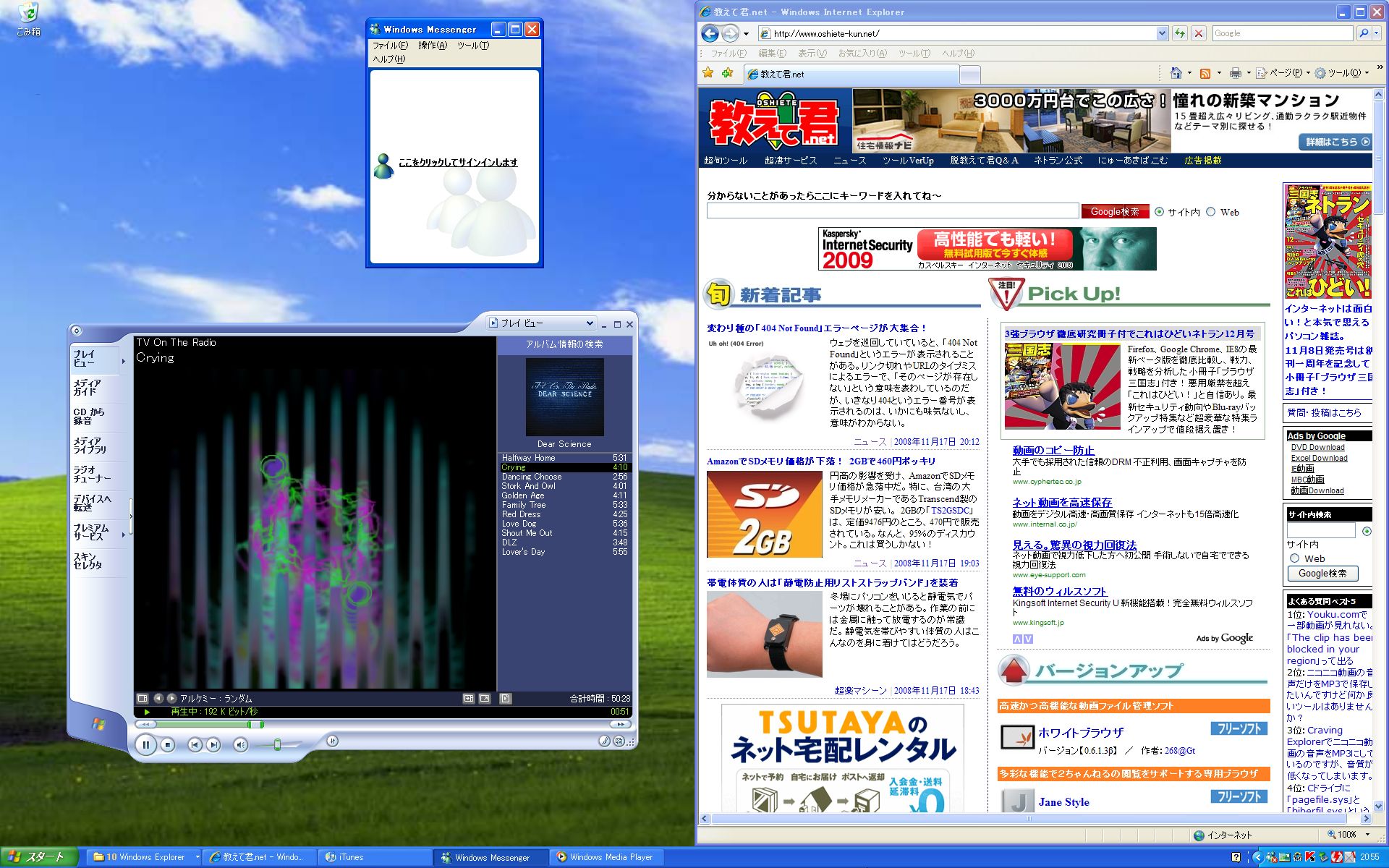Open the ページ(P) dropdown menu
1389x868 pixels.
click(1283, 73)
